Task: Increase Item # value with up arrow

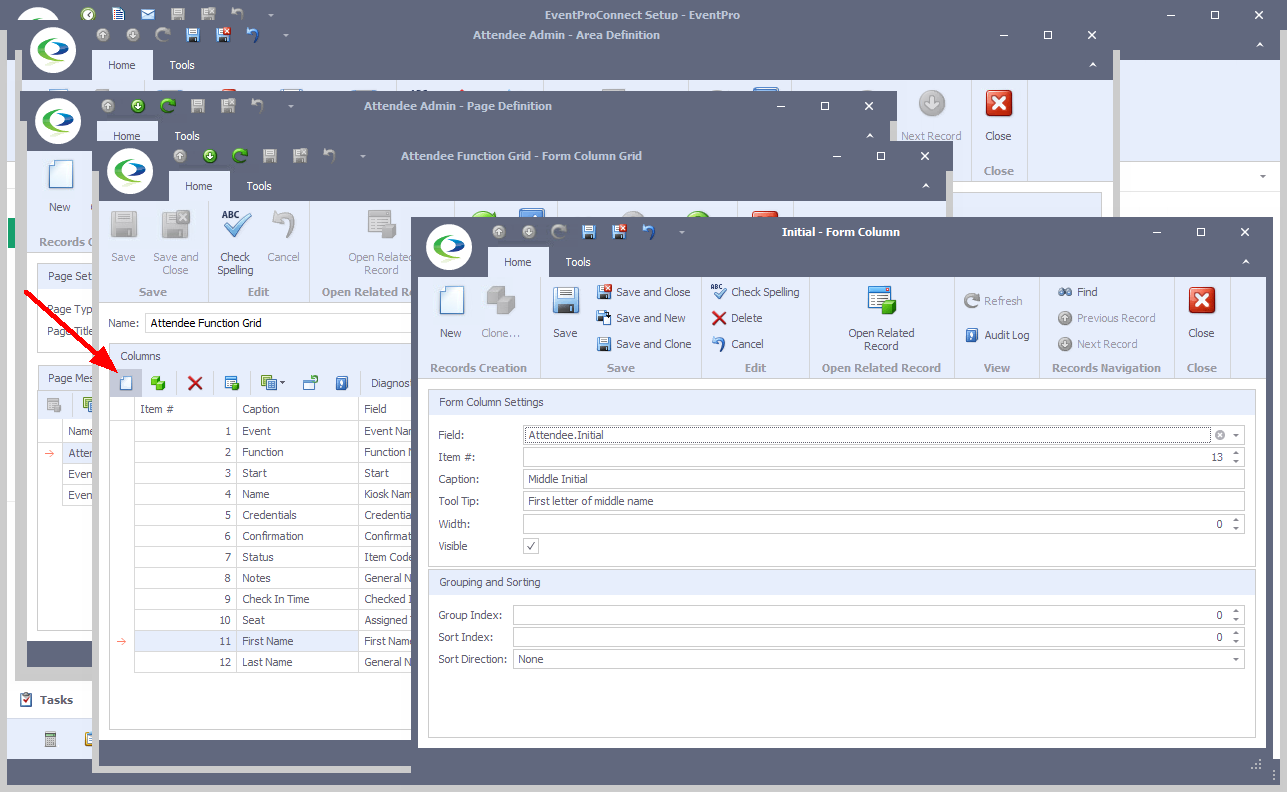Action: tap(1237, 452)
